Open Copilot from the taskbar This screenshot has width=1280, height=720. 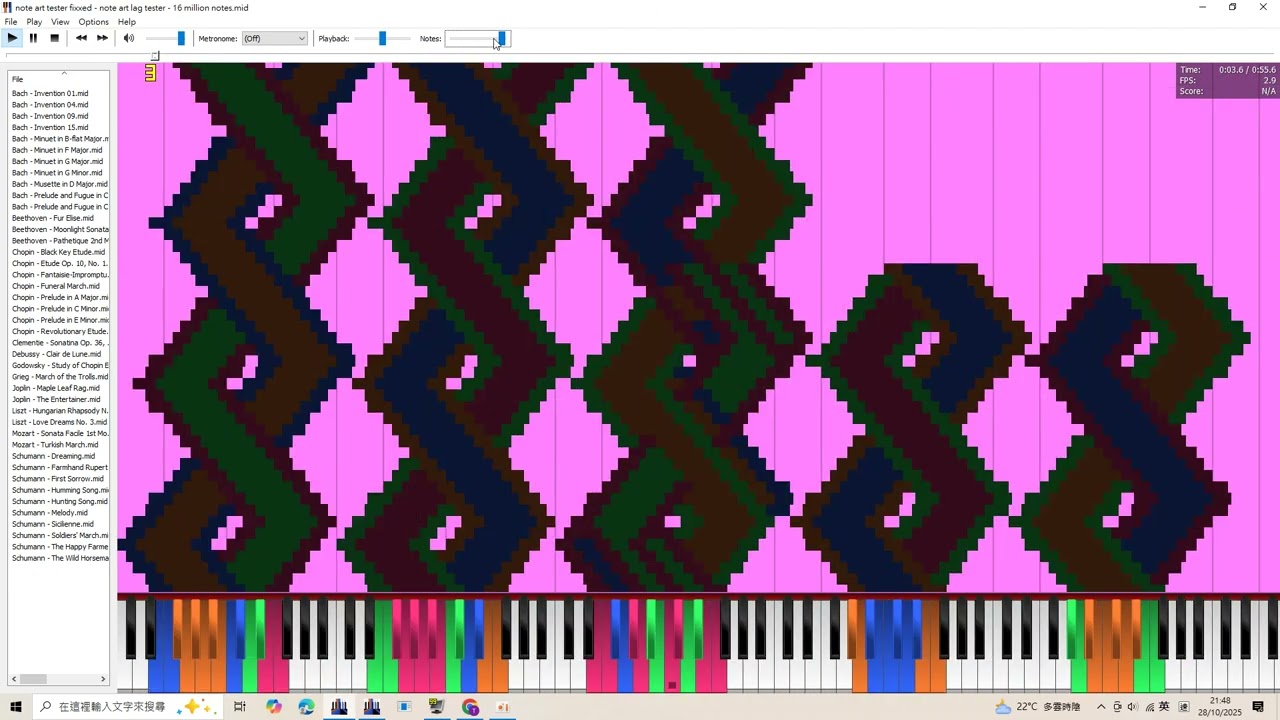pos(274,707)
